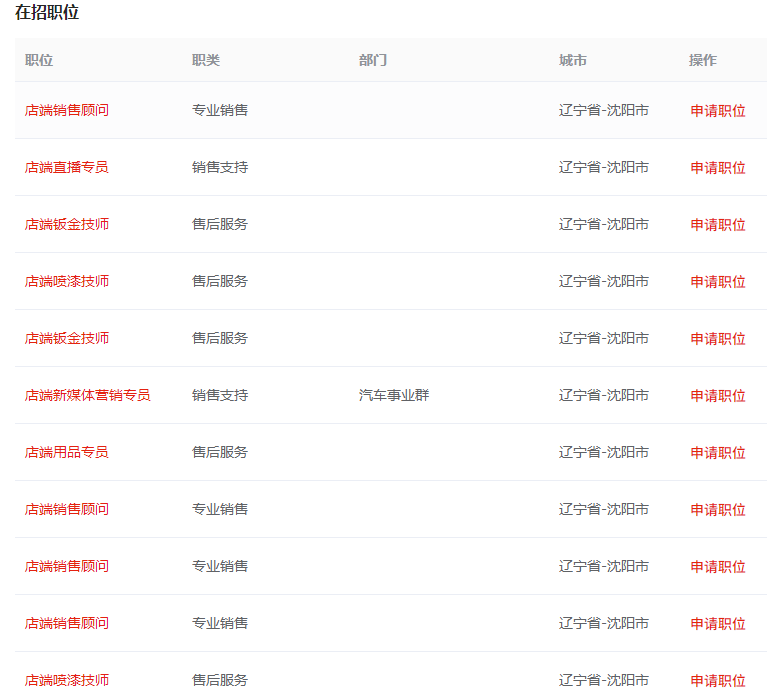Open the 店端新媒体营销专员 job posting
The width and height of the screenshot is (767, 695).
pos(88,395)
